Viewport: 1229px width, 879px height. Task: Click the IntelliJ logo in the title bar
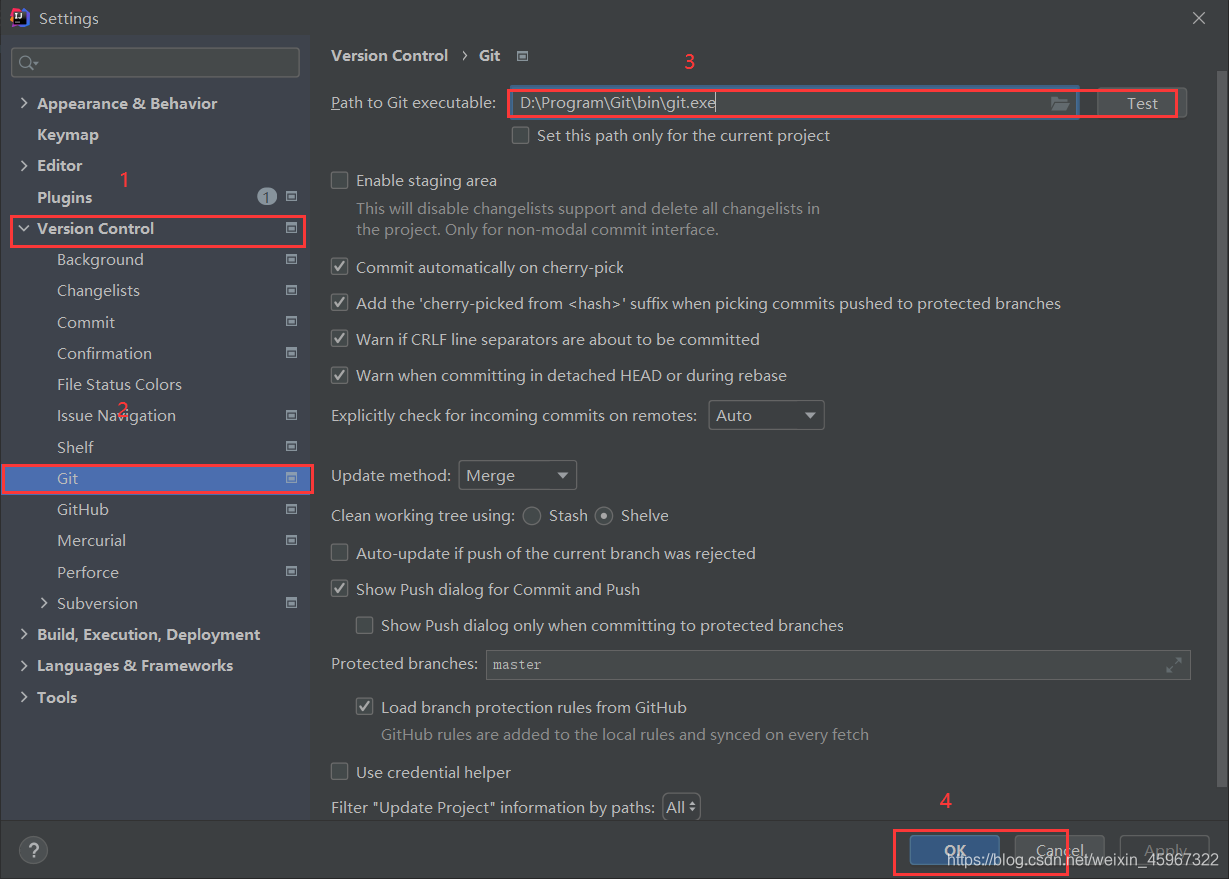pos(19,18)
